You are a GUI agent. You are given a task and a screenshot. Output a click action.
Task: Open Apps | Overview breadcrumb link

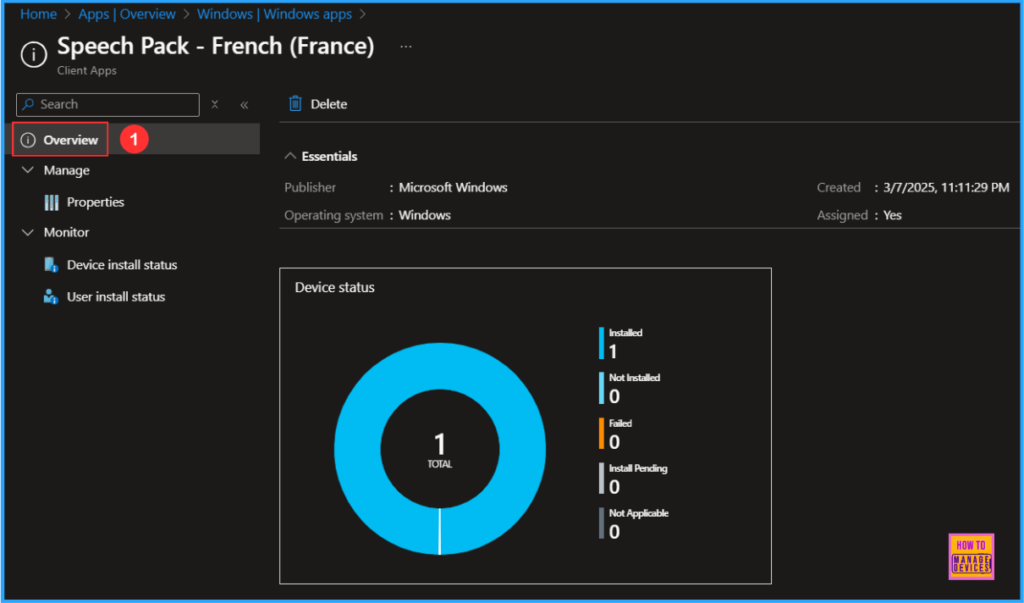click(x=127, y=14)
